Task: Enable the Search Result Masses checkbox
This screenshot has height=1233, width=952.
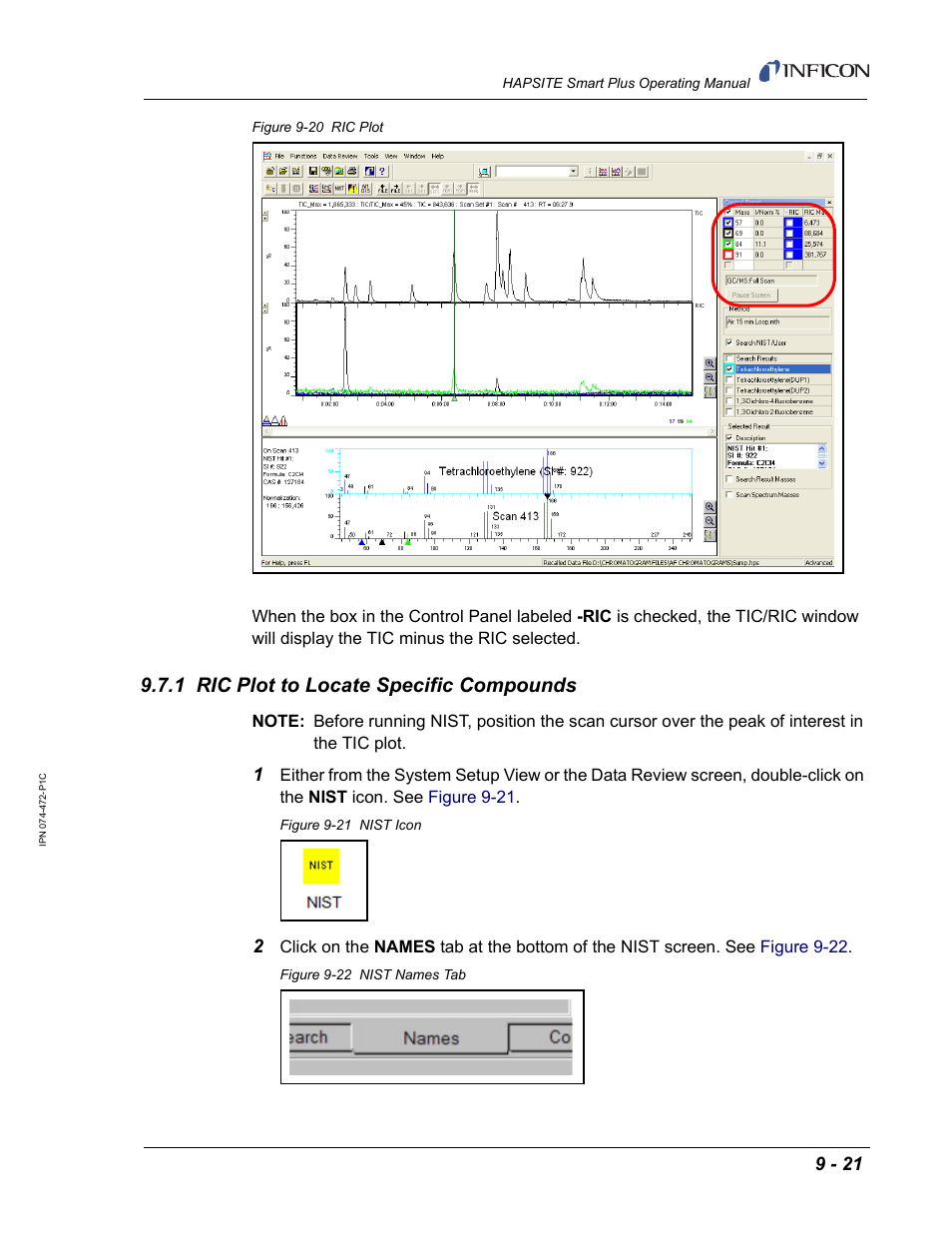Action: [729, 479]
